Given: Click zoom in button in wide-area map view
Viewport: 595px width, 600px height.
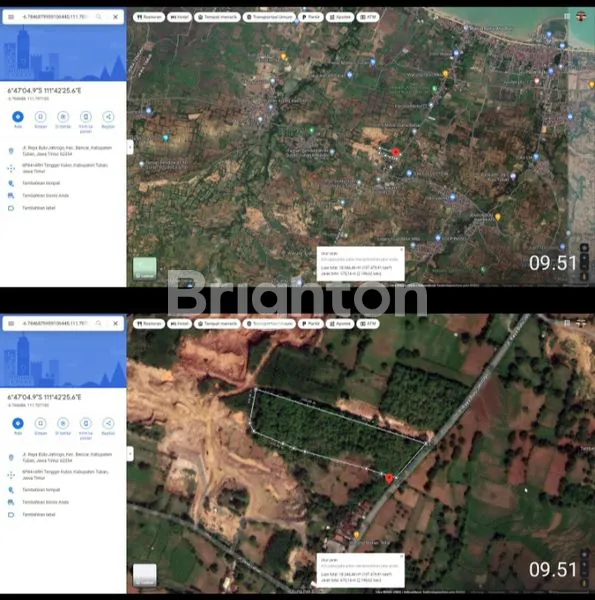Looking at the screenshot, I should pyautogui.click(x=584, y=258).
